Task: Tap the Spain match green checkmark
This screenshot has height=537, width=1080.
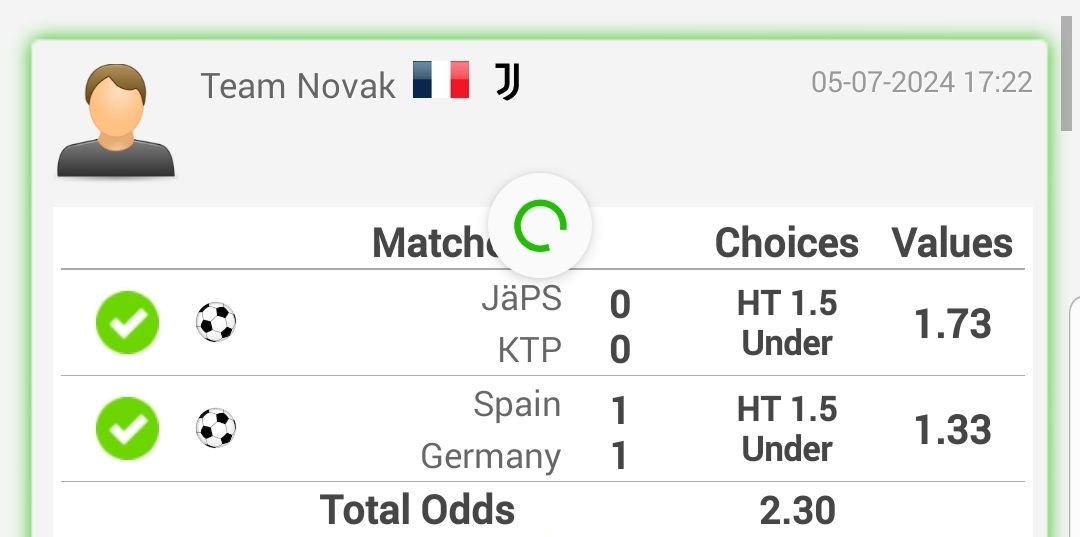Action: [127, 428]
